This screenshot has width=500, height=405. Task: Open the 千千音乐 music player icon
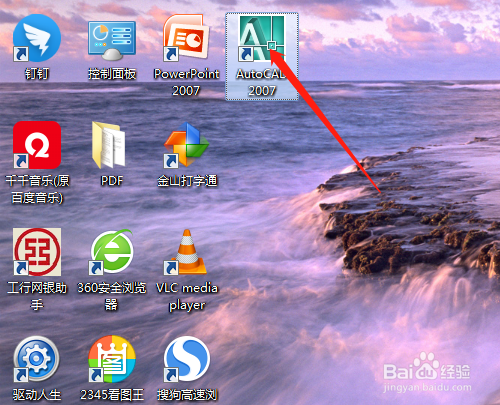(x=37, y=145)
